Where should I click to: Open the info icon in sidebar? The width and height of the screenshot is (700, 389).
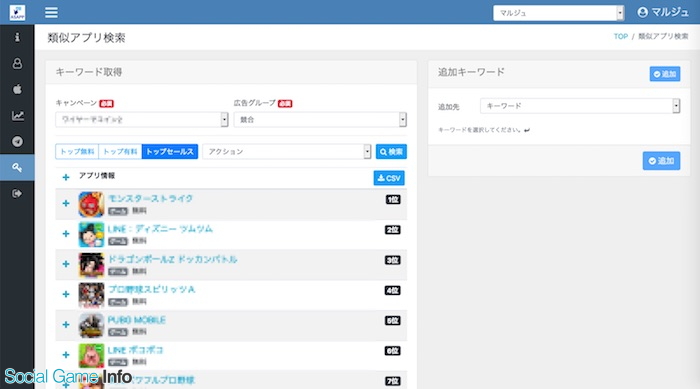point(17,37)
